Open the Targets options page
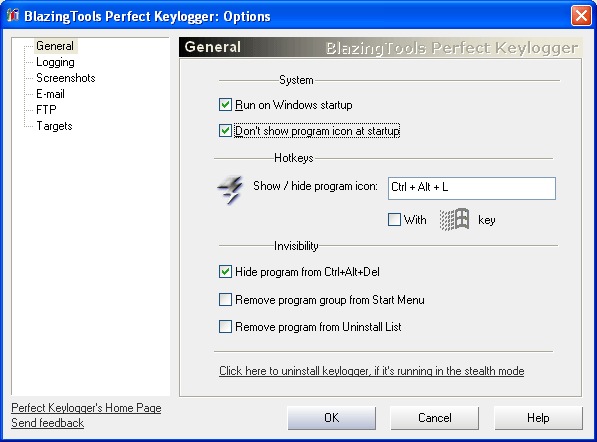Viewport: 597px width, 442px height. point(54,126)
